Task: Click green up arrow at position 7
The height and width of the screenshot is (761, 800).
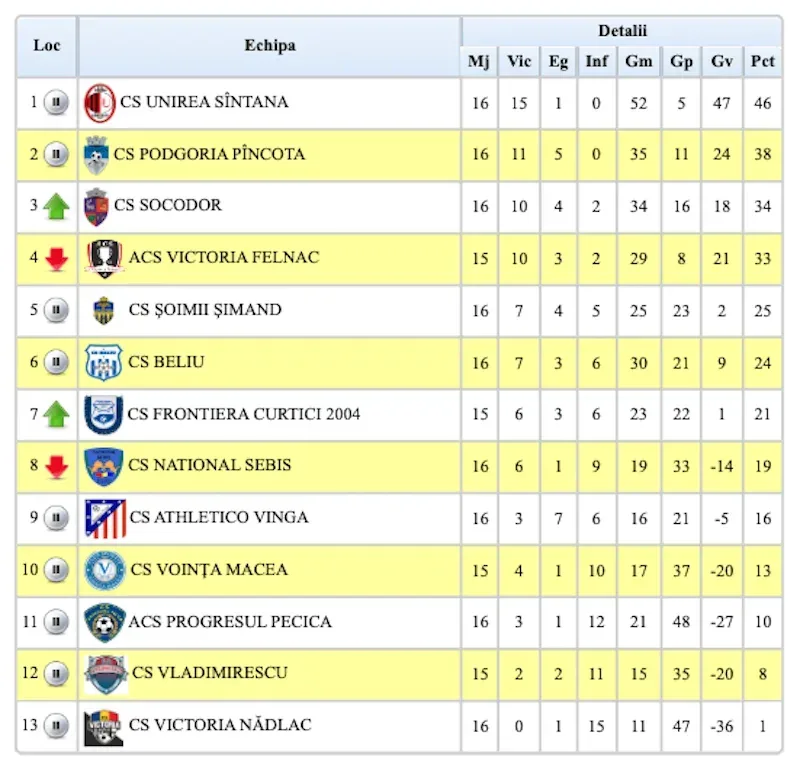Action: click(56, 414)
